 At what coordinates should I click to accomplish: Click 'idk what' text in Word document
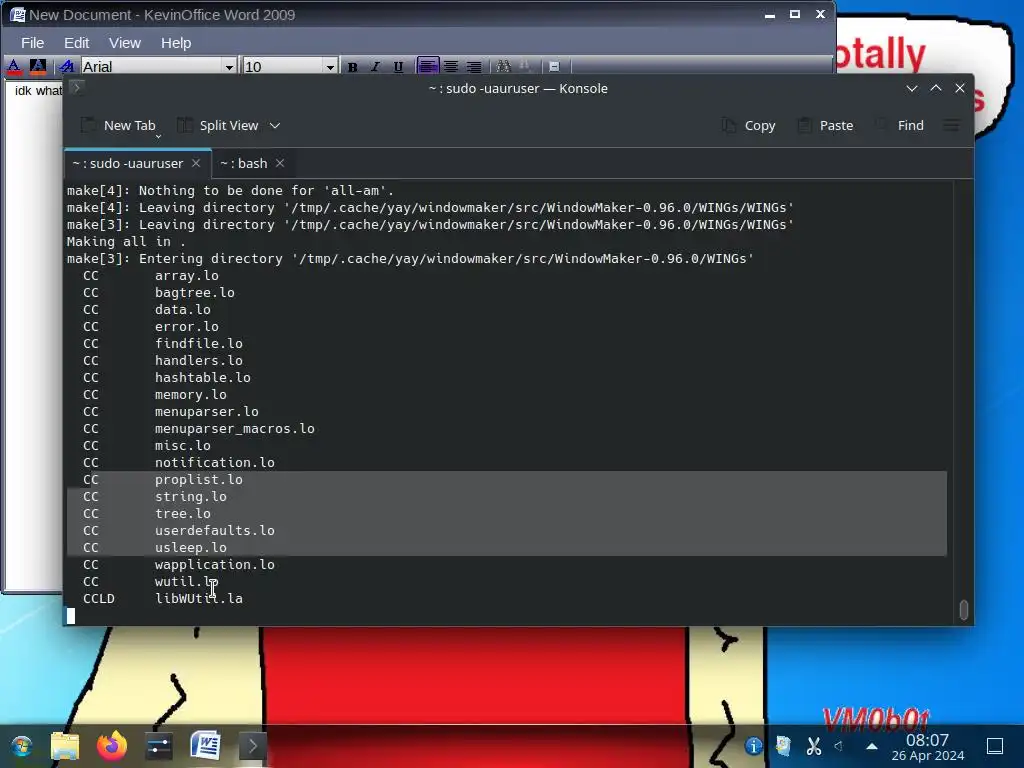tap(38, 91)
